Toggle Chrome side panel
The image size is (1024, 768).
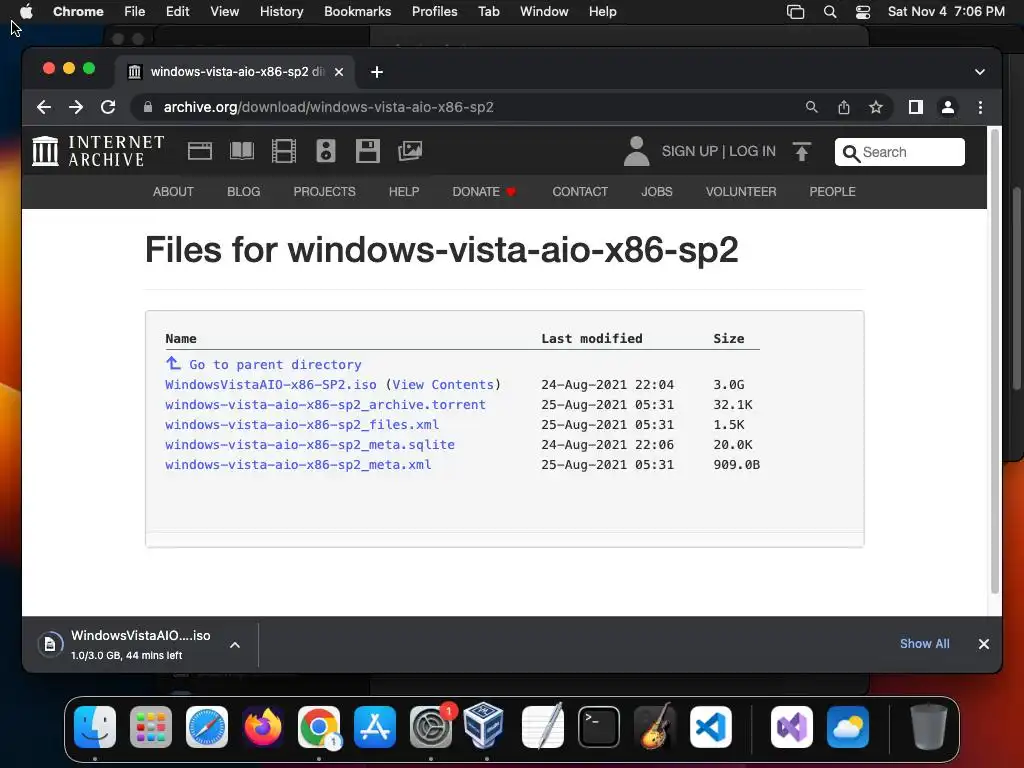pos(916,107)
